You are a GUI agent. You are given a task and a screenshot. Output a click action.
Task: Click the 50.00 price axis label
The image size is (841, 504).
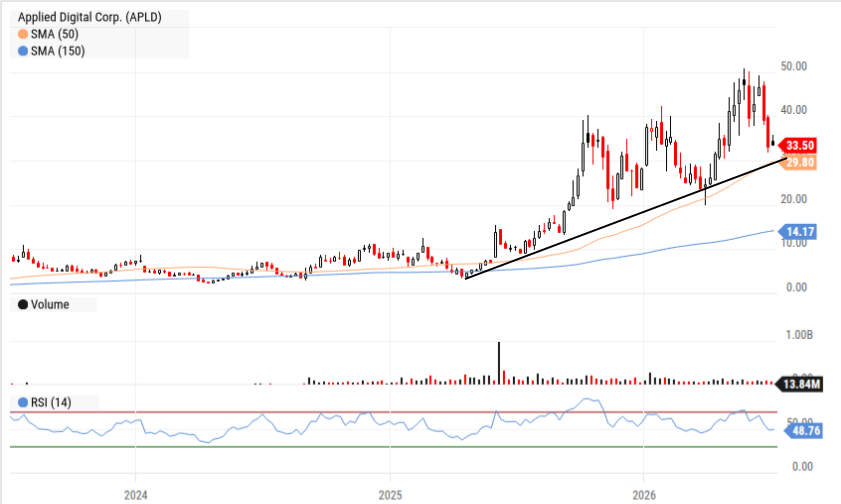click(x=794, y=66)
